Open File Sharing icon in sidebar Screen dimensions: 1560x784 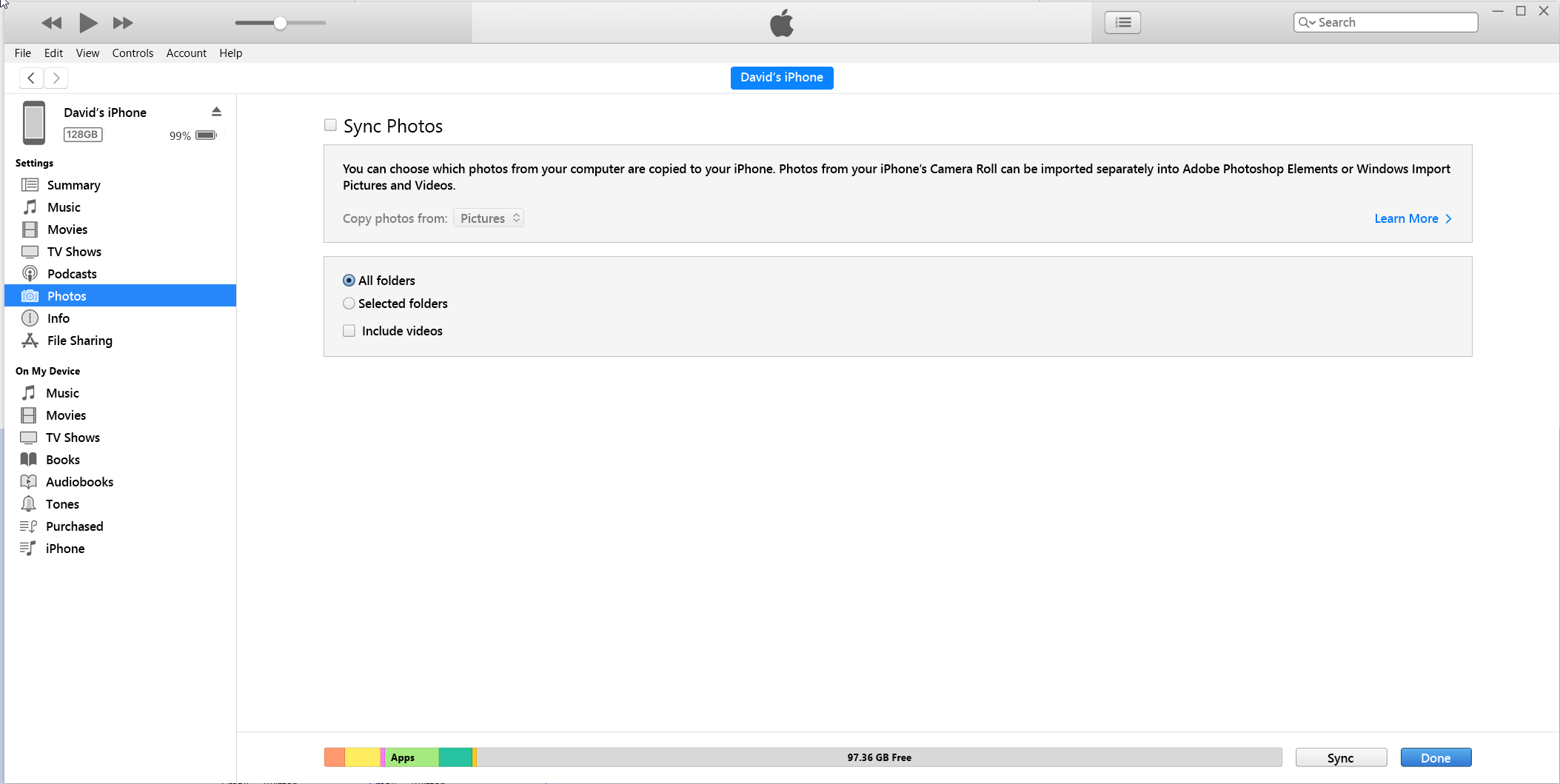tap(30, 341)
